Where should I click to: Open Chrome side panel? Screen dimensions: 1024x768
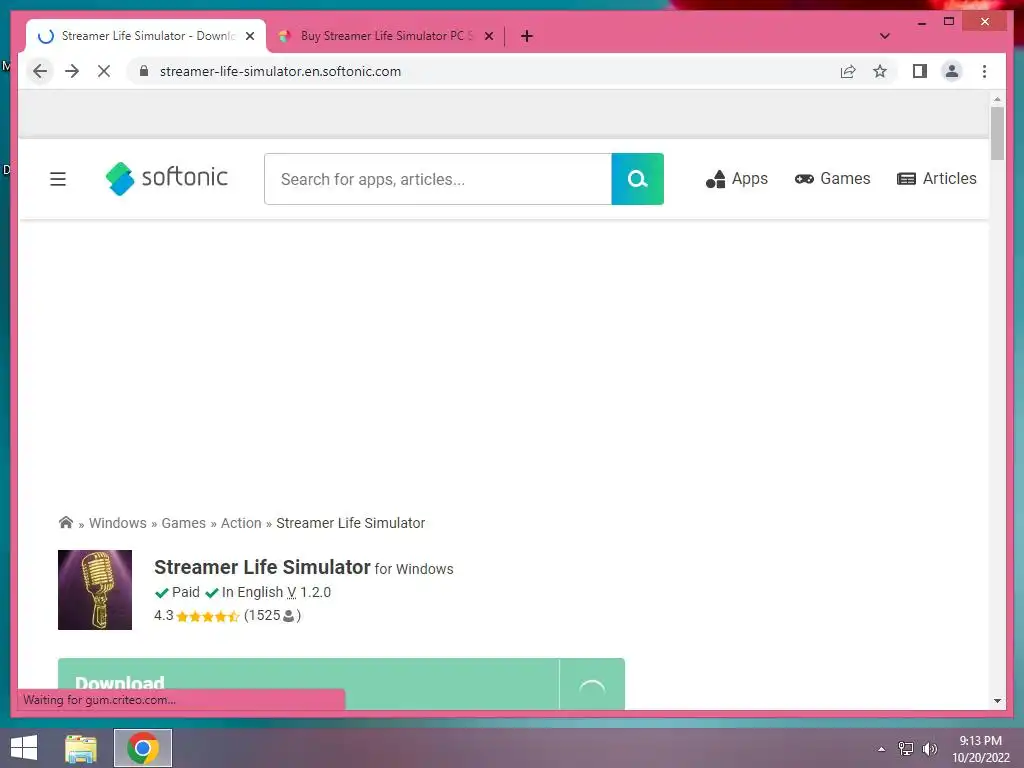(920, 71)
